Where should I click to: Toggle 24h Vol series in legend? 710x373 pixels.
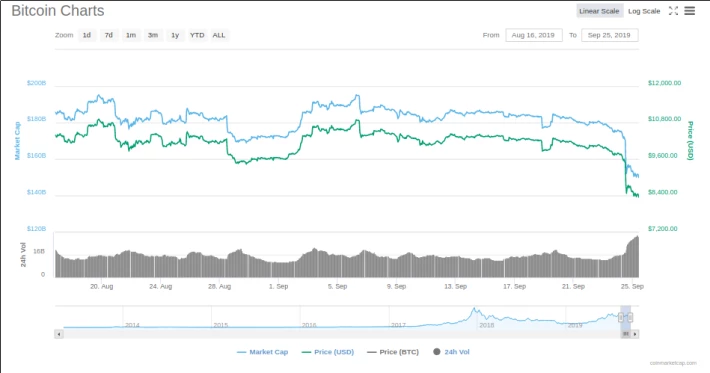click(451, 352)
